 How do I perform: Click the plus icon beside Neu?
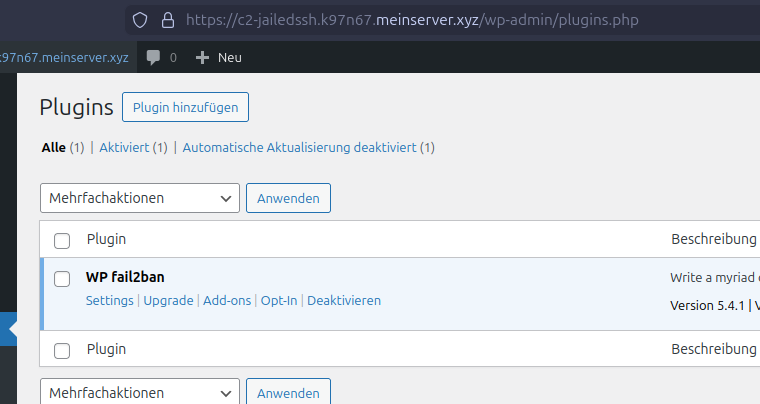202,58
